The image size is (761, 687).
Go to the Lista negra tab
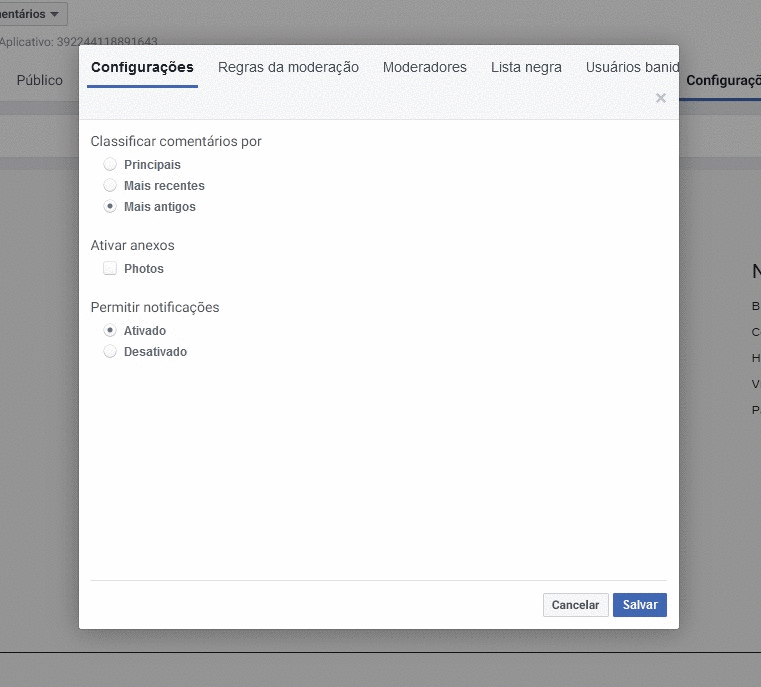526,67
